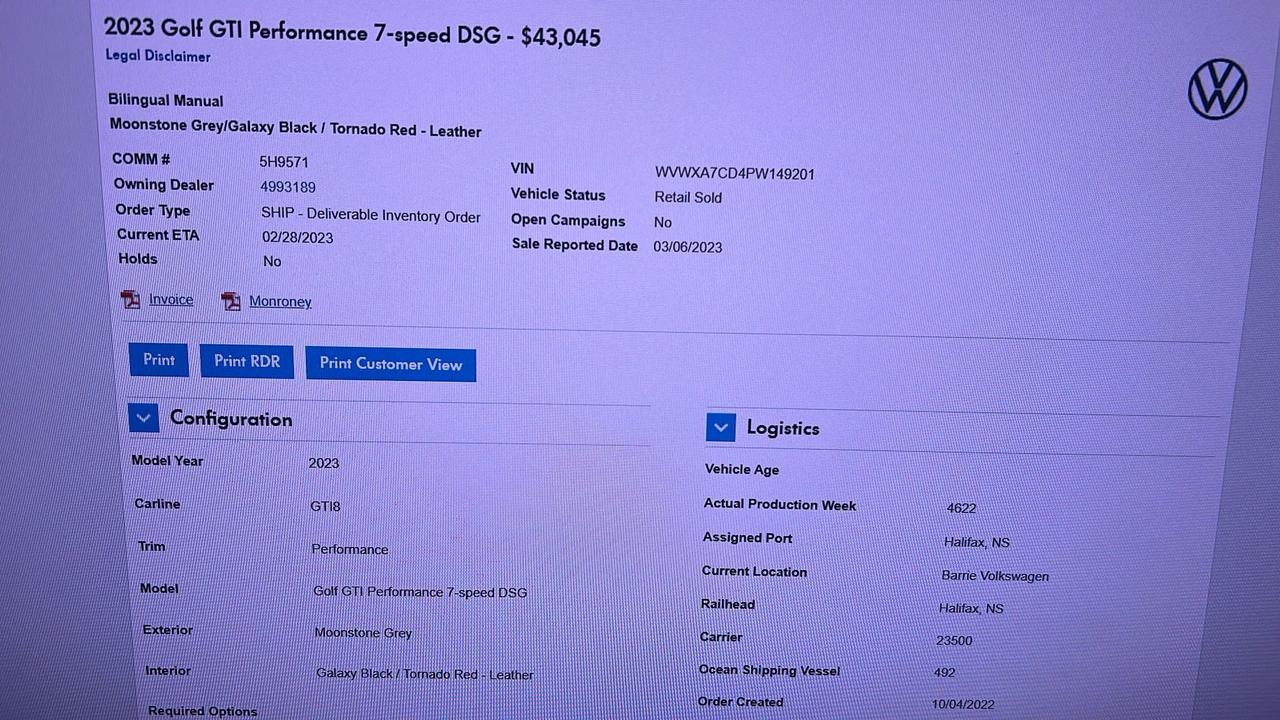Viewport: 1280px width, 720px height.
Task: Select the Current Location value Barrie Volkswagen
Action: coord(995,576)
